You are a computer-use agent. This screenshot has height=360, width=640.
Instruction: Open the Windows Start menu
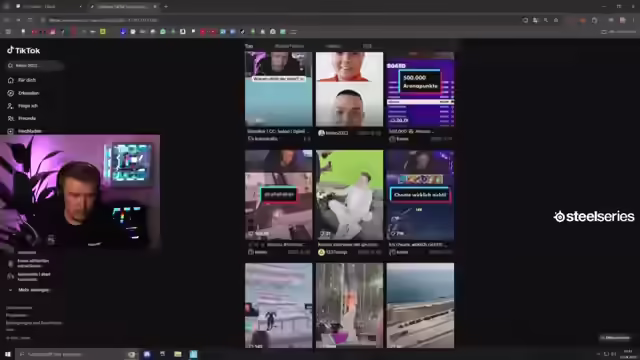click(x=7, y=354)
